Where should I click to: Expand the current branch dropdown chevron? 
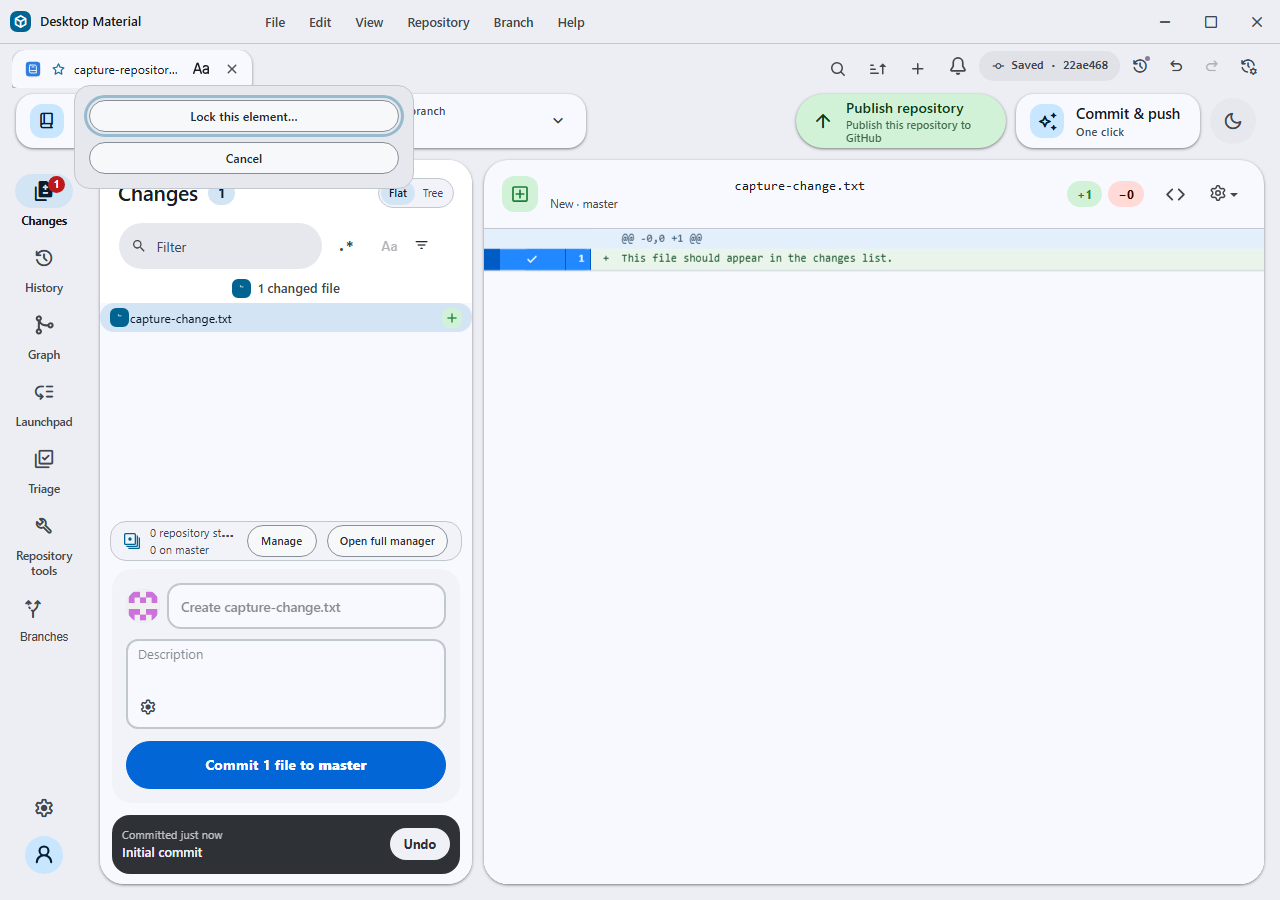click(558, 121)
